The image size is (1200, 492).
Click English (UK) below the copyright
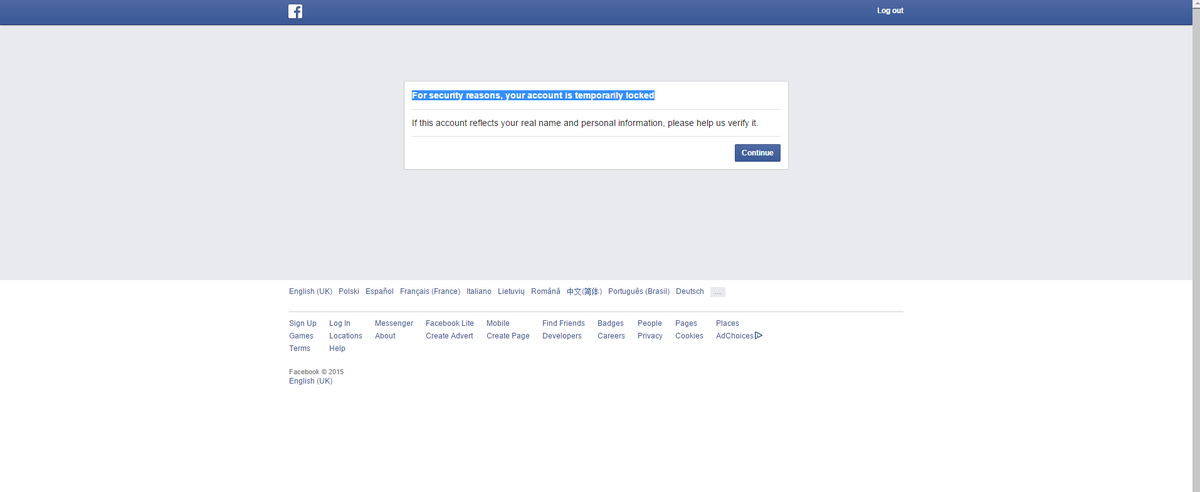coord(311,381)
